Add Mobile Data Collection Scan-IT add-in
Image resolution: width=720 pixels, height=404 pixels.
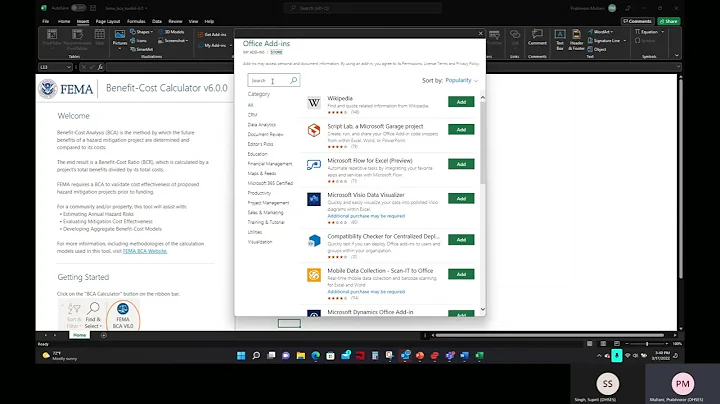[461, 274]
